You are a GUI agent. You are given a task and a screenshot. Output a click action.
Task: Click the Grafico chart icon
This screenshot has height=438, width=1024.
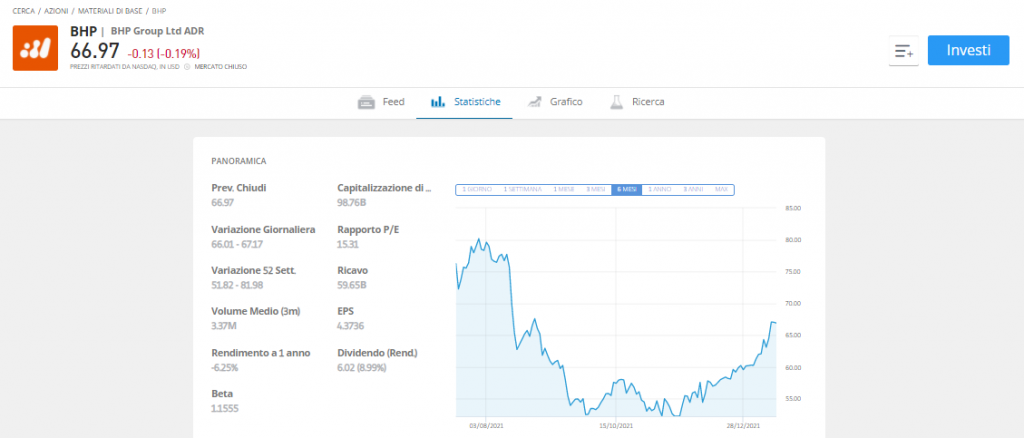click(x=535, y=102)
